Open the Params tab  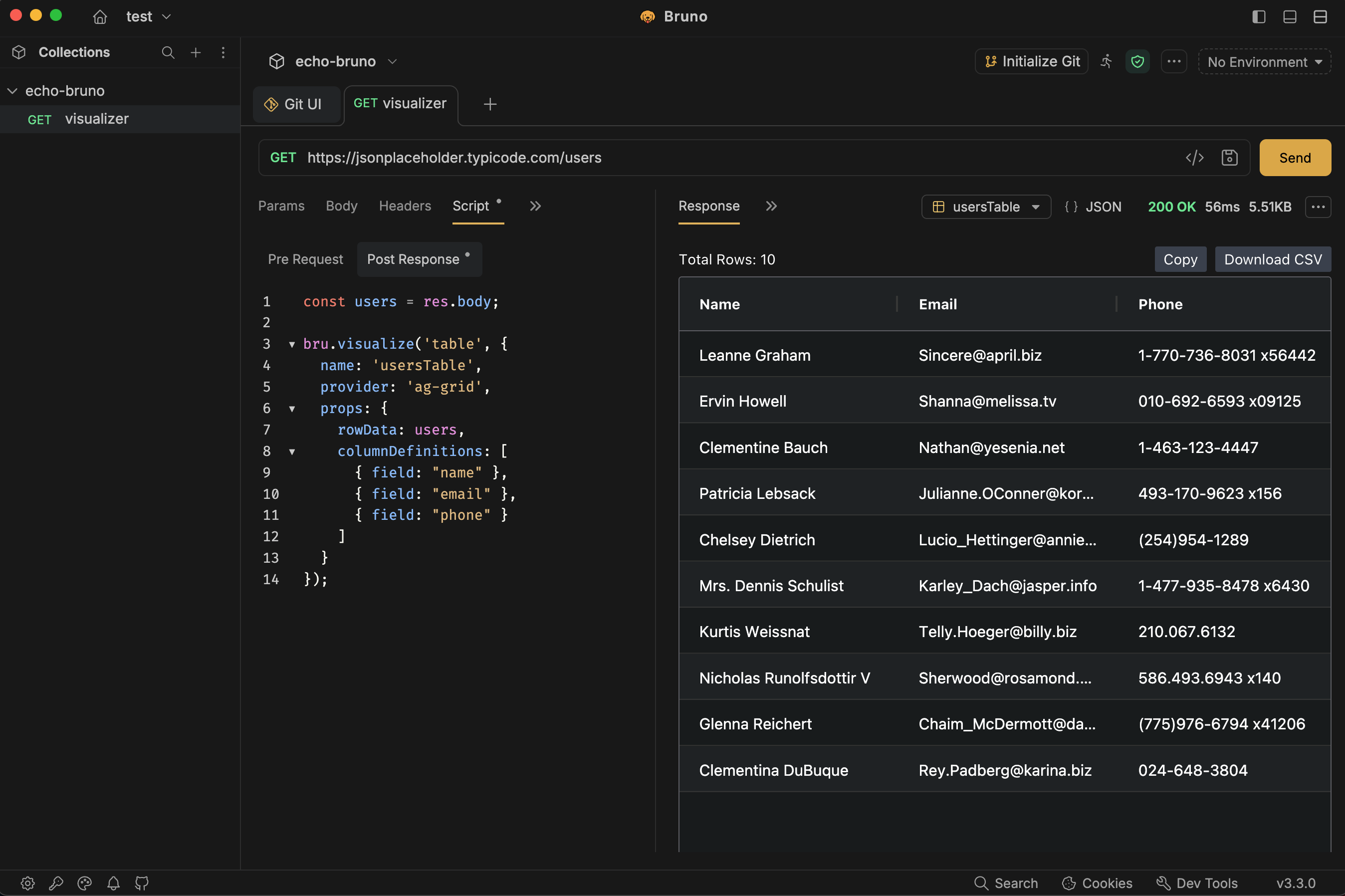(281, 206)
